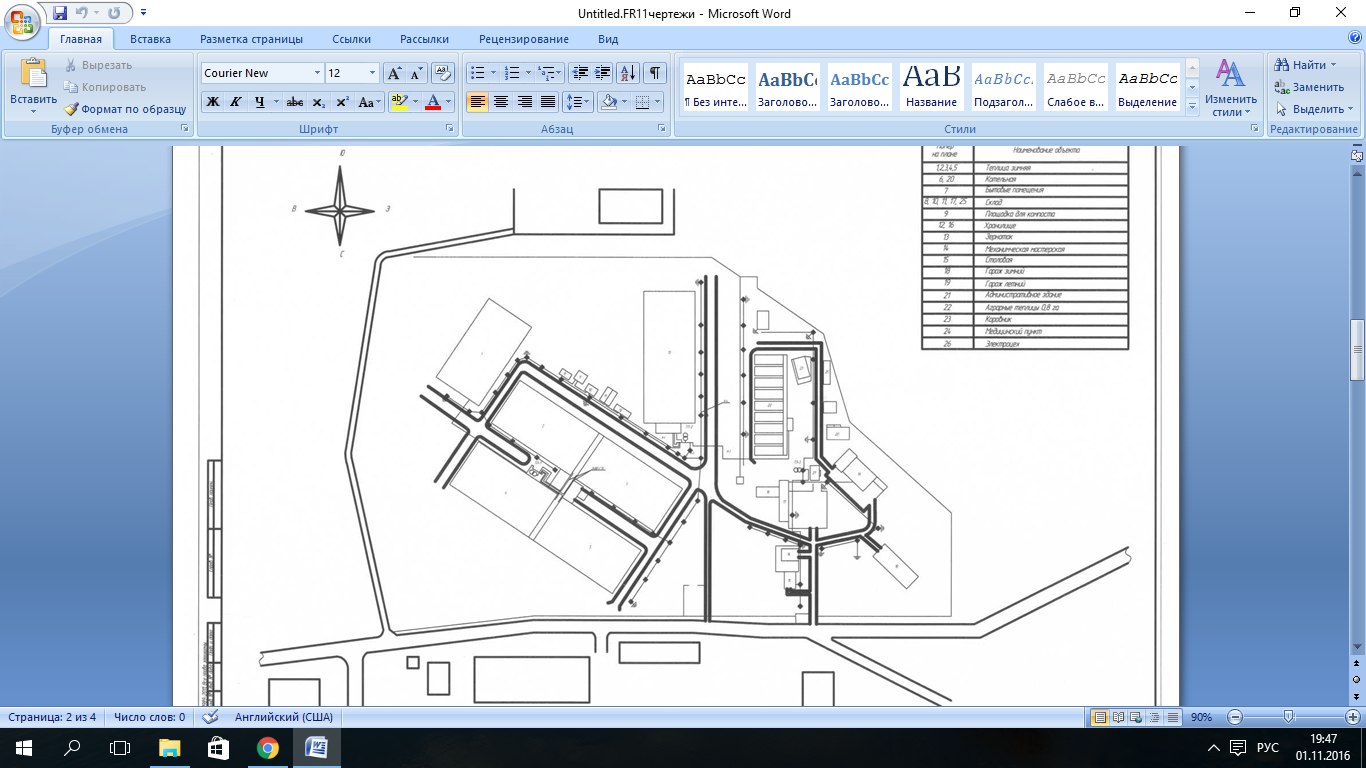
Task: Enable center text alignment
Action: [501, 102]
